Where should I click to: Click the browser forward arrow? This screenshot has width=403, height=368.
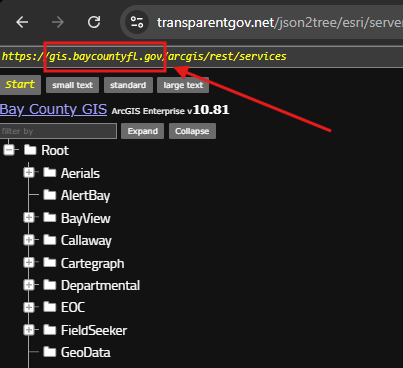pyautogui.click(x=58, y=22)
